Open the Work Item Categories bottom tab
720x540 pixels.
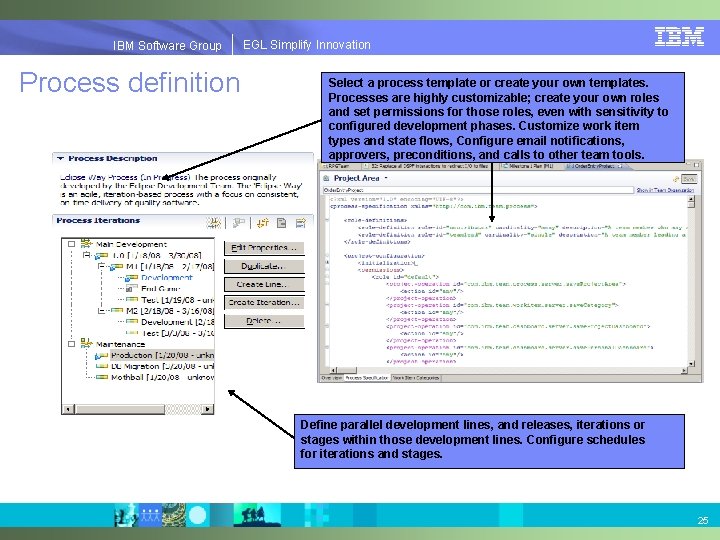[x=416, y=378]
